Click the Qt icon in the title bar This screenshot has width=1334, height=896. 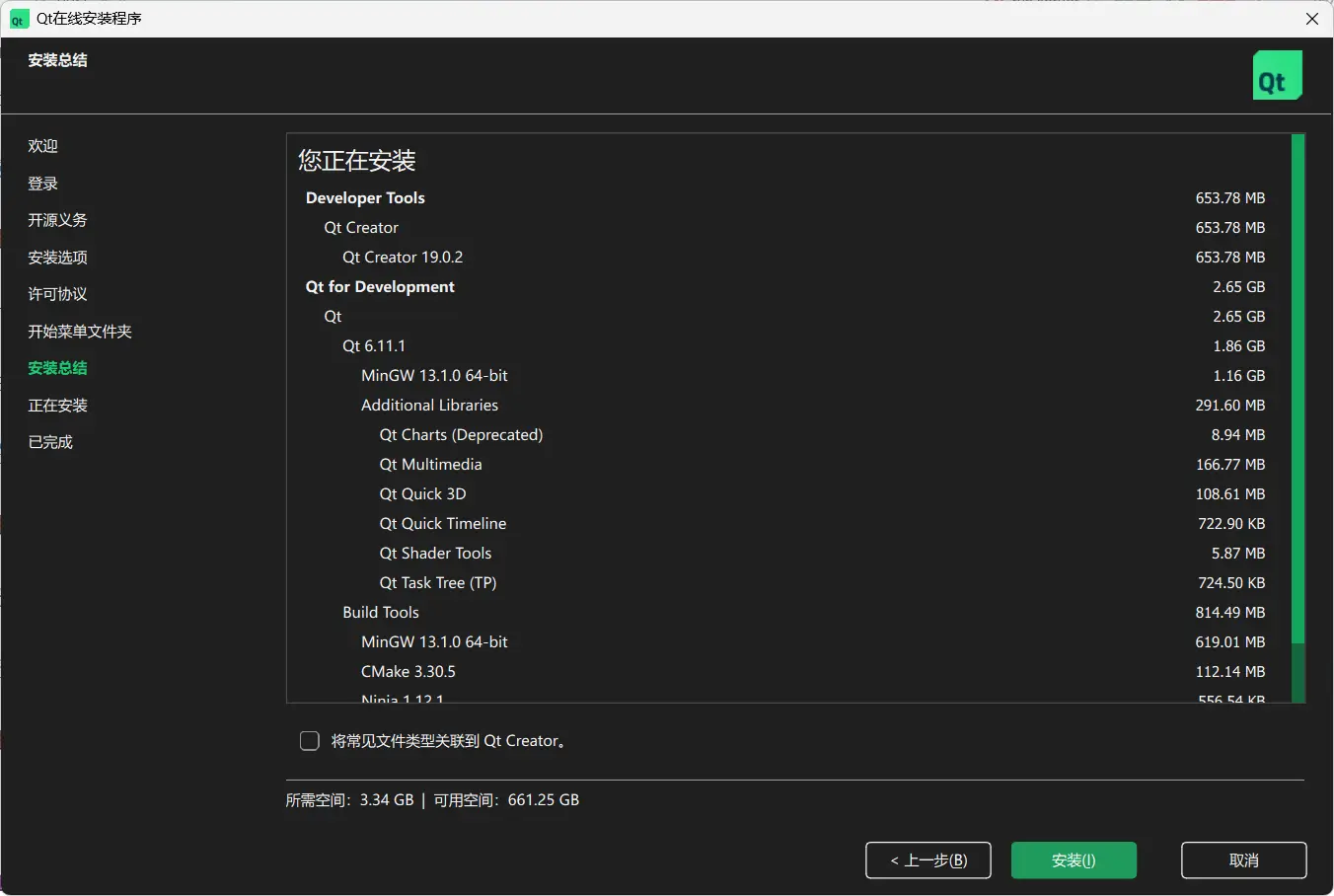19,19
